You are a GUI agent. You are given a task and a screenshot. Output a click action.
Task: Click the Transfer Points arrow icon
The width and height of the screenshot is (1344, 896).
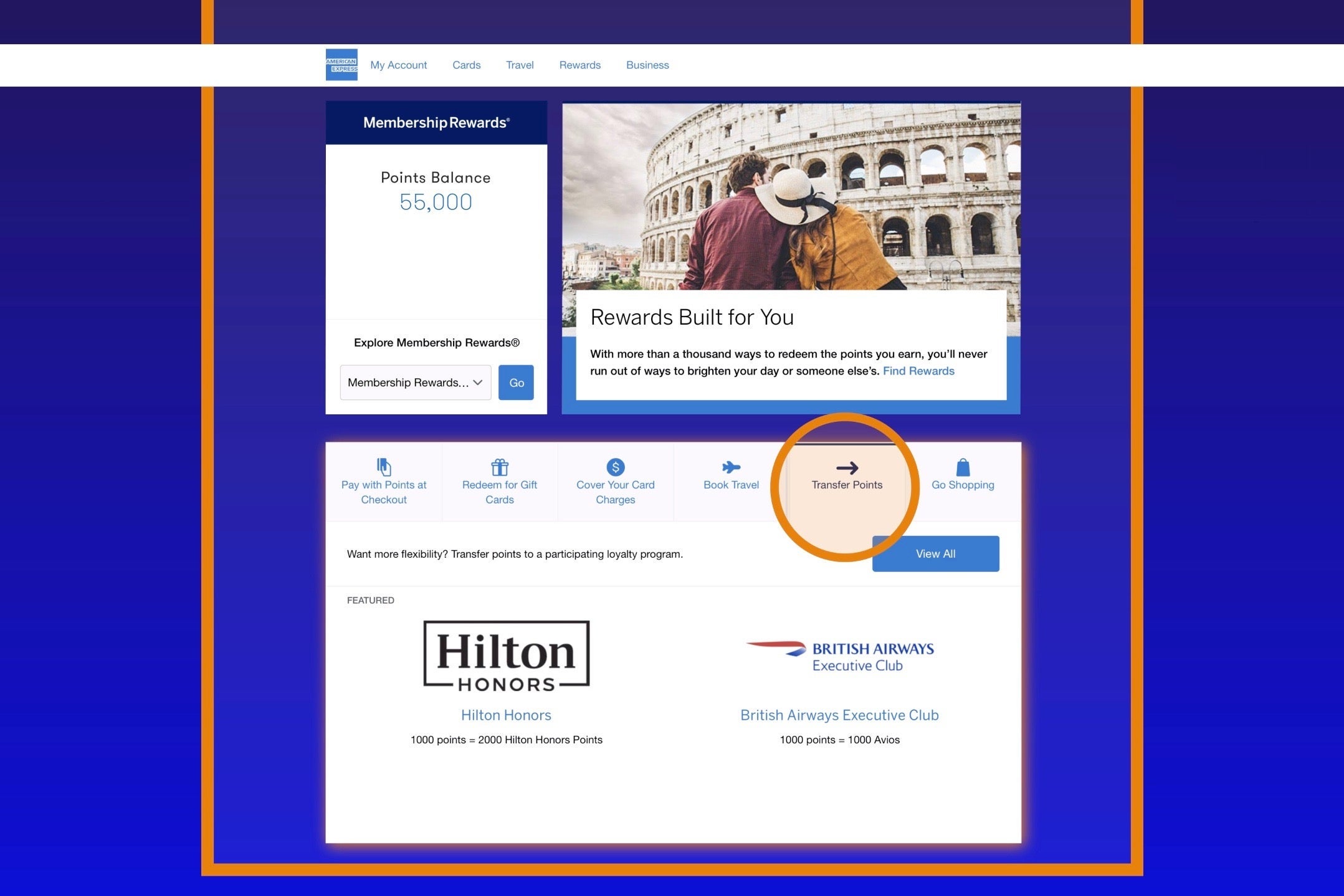tap(847, 467)
